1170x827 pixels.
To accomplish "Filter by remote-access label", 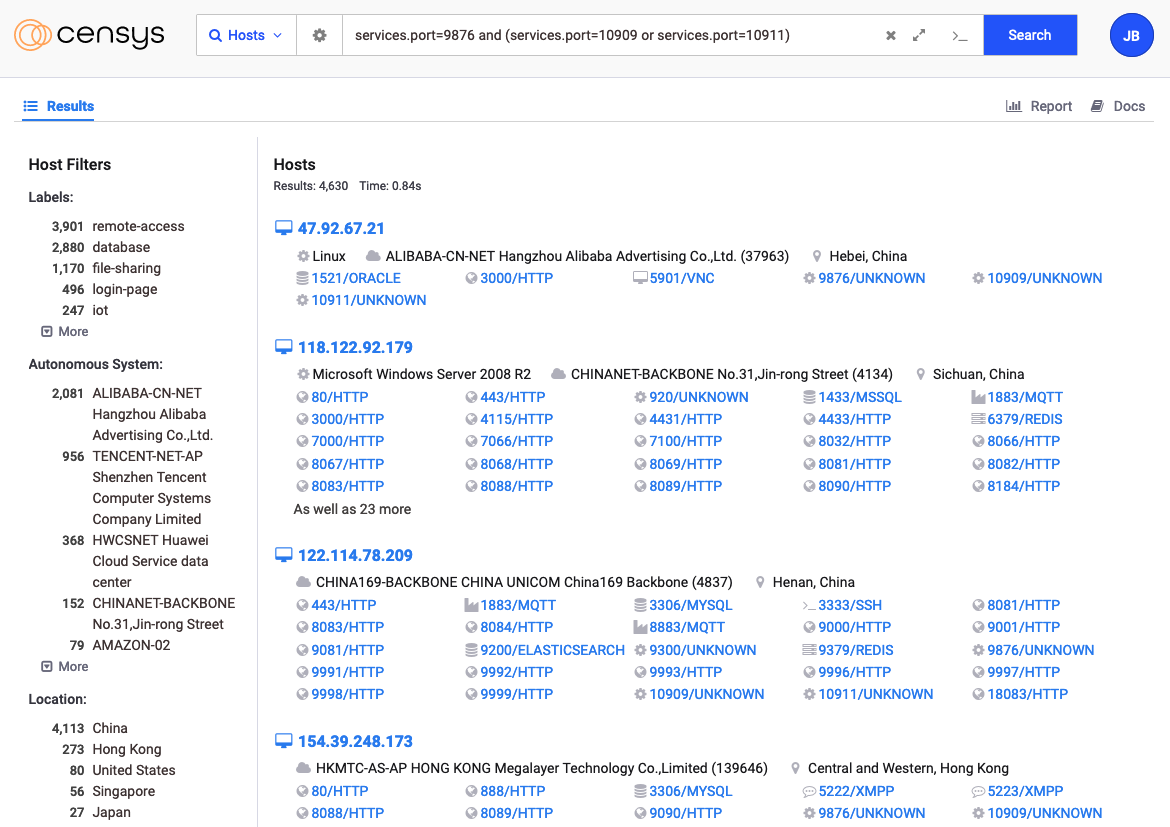I will (x=138, y=226).
